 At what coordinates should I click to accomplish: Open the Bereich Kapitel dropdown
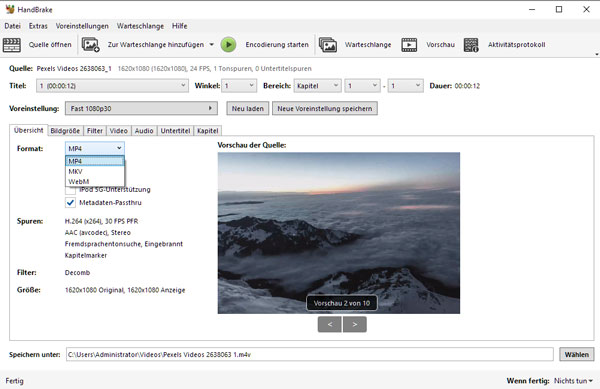point(318,86)
